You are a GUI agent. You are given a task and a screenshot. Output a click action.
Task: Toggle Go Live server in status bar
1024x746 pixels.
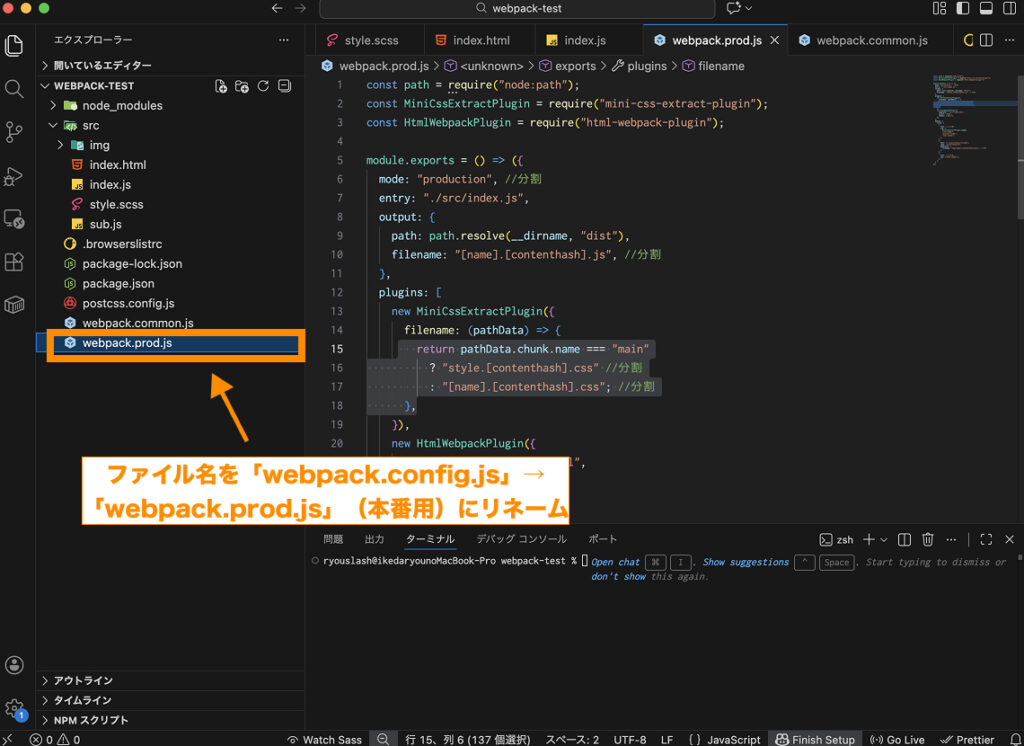897,739
